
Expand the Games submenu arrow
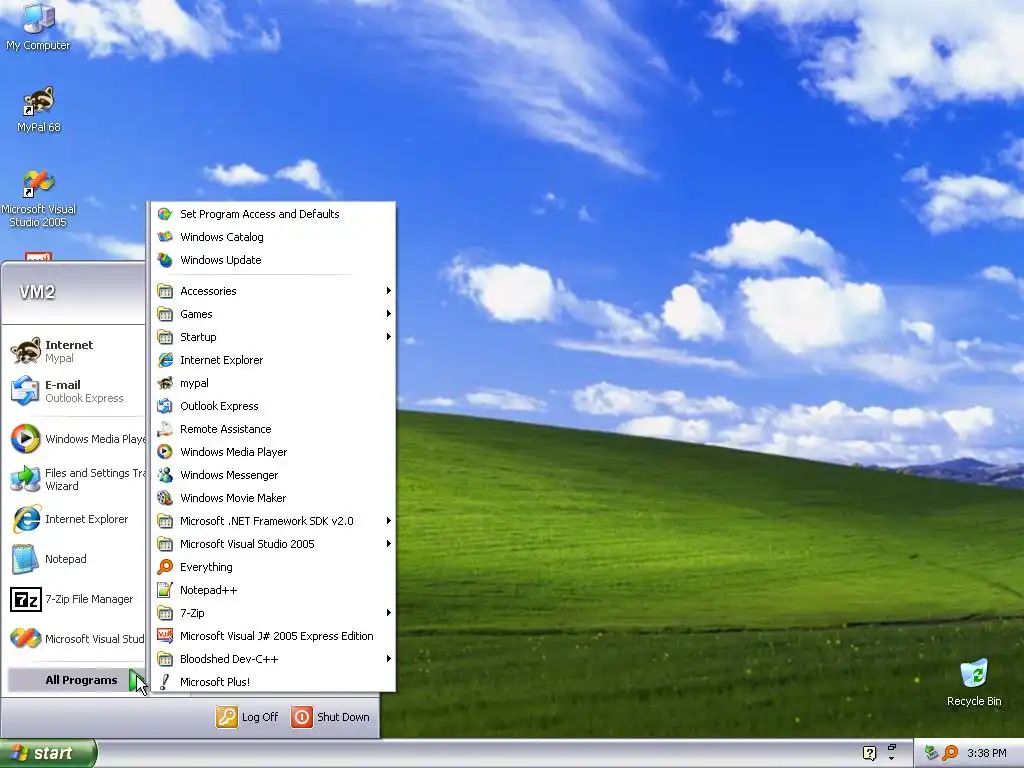coord(389,314)
